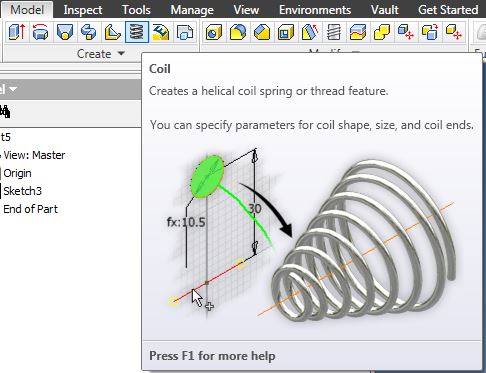The width and height of the screenshot is (486, 373).
Task: Click the binoculars Find icon
Action: tap(5, 111)
